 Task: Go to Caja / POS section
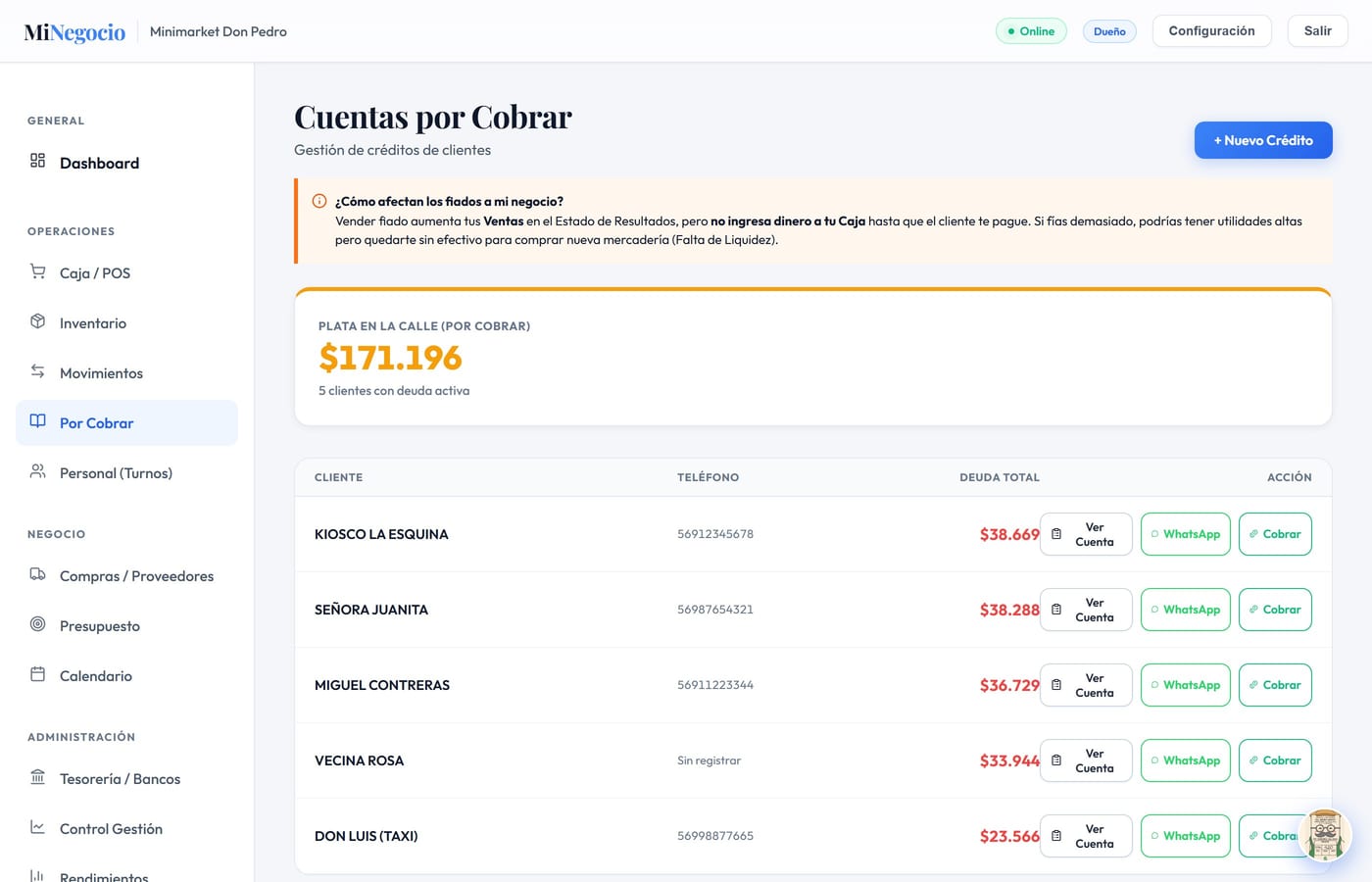click(x=127, y=272)
